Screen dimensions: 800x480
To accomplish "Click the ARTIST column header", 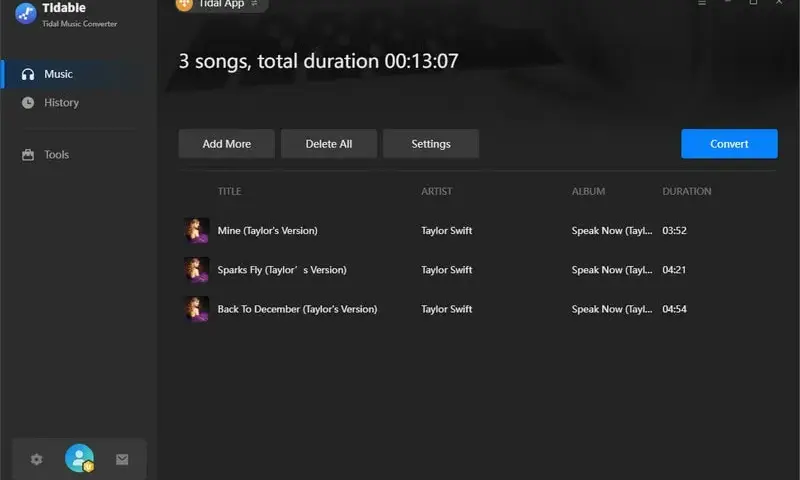I will point(437,191).
